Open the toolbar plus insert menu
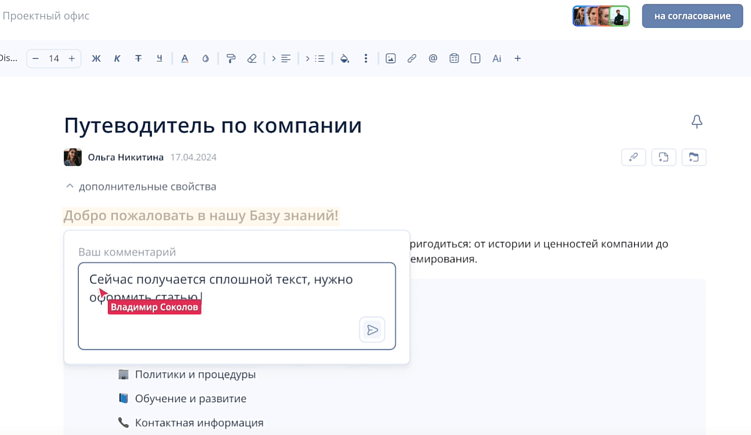The image size is (751, 435). (518, 58)
